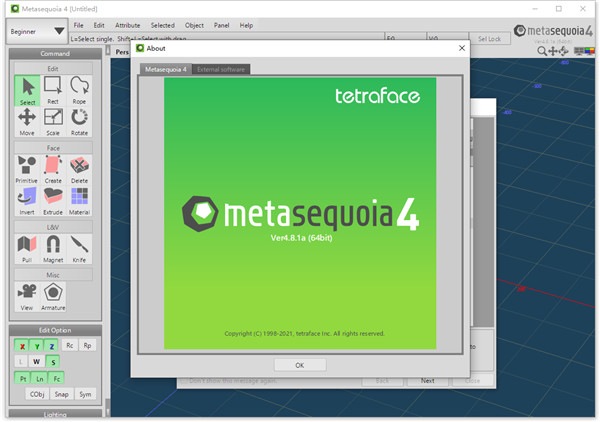This screenshot has height=422, width=600.
Task: Collapse the Command panel header
Action: coord(55,54)
